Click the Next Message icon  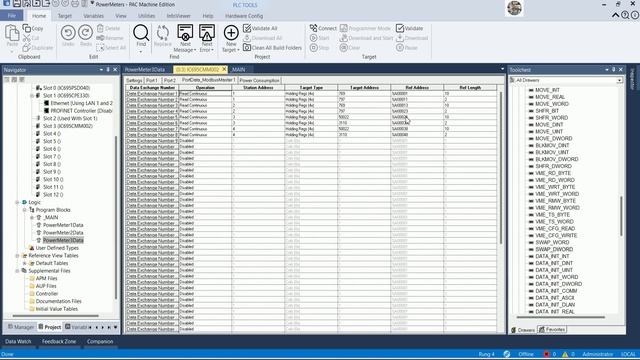(x=185, y=33)
